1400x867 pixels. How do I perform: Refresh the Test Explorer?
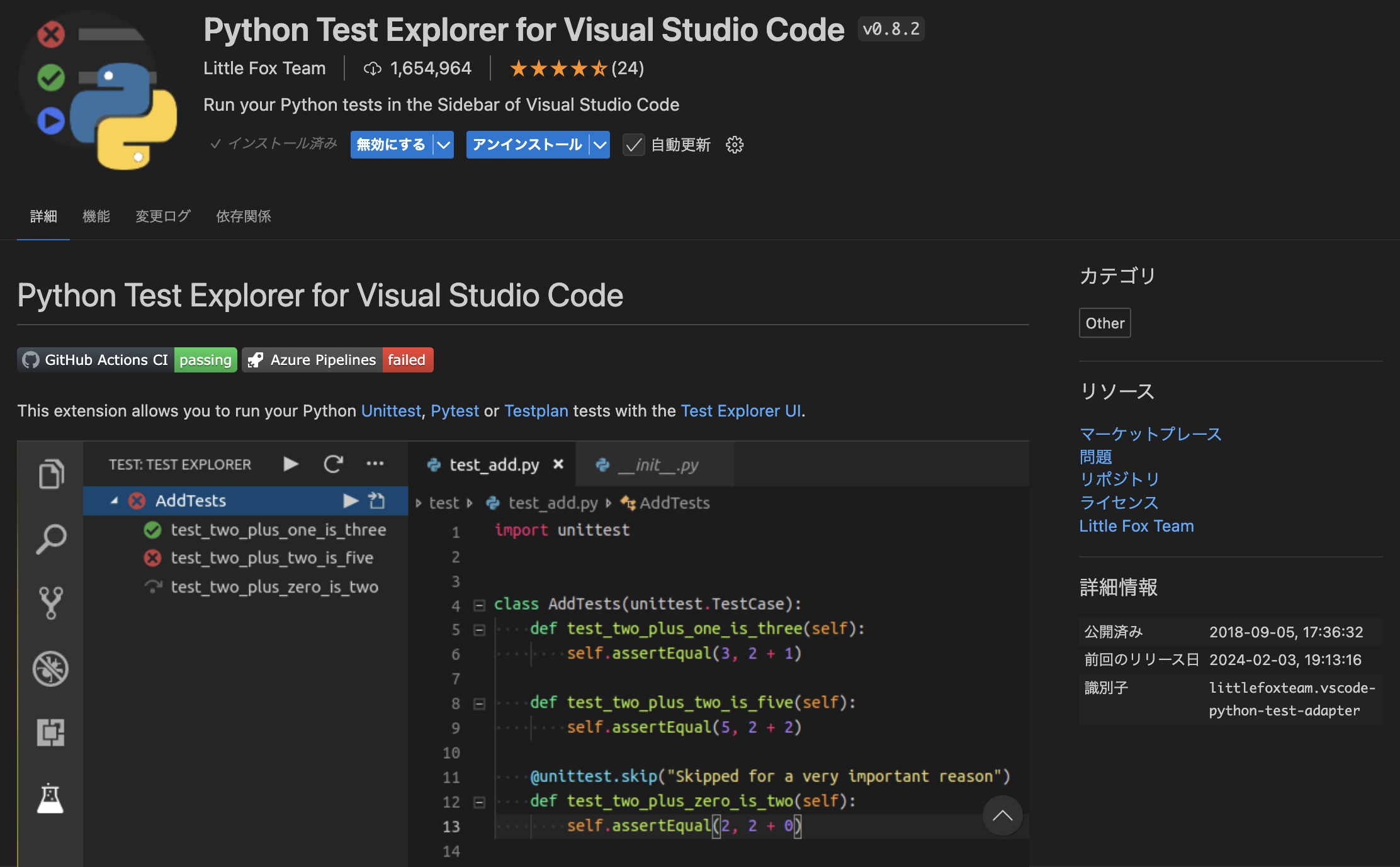click(x=334, y=464)
